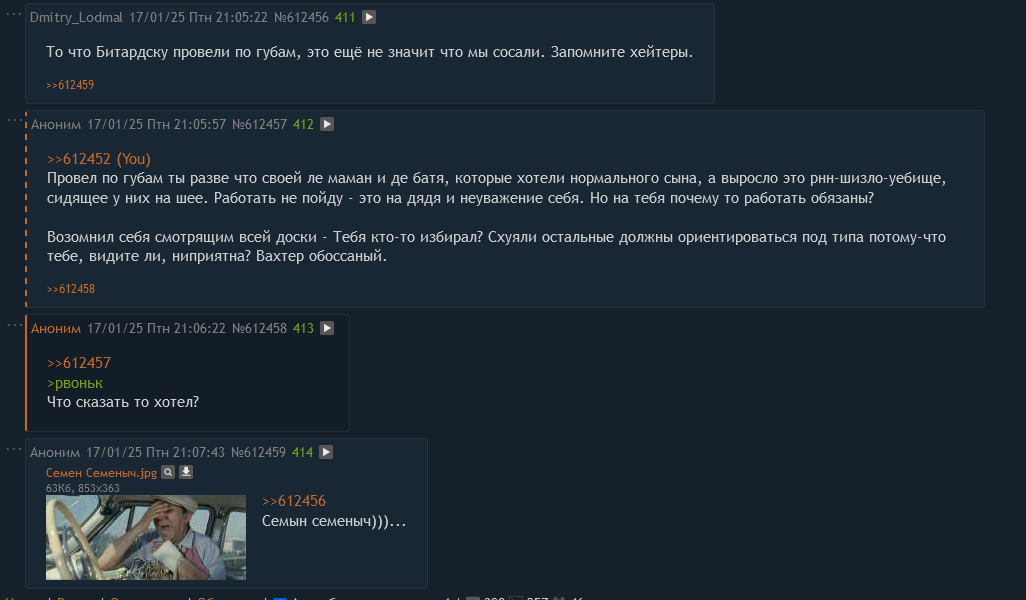Open options dots for post №612459
1026x600 pixels.
13,449
